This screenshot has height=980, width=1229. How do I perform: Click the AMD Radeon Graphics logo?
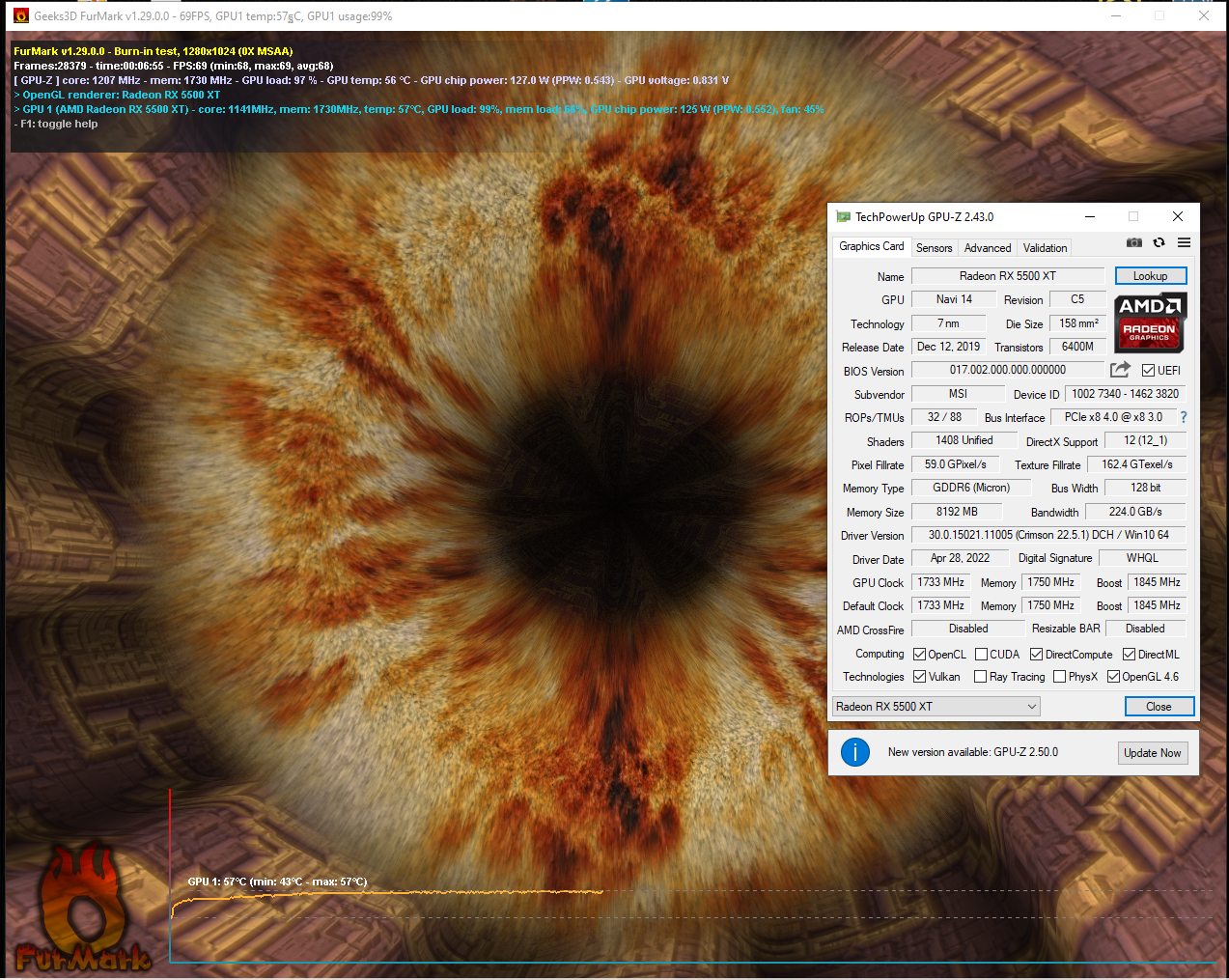click(x=1149, y=323)
